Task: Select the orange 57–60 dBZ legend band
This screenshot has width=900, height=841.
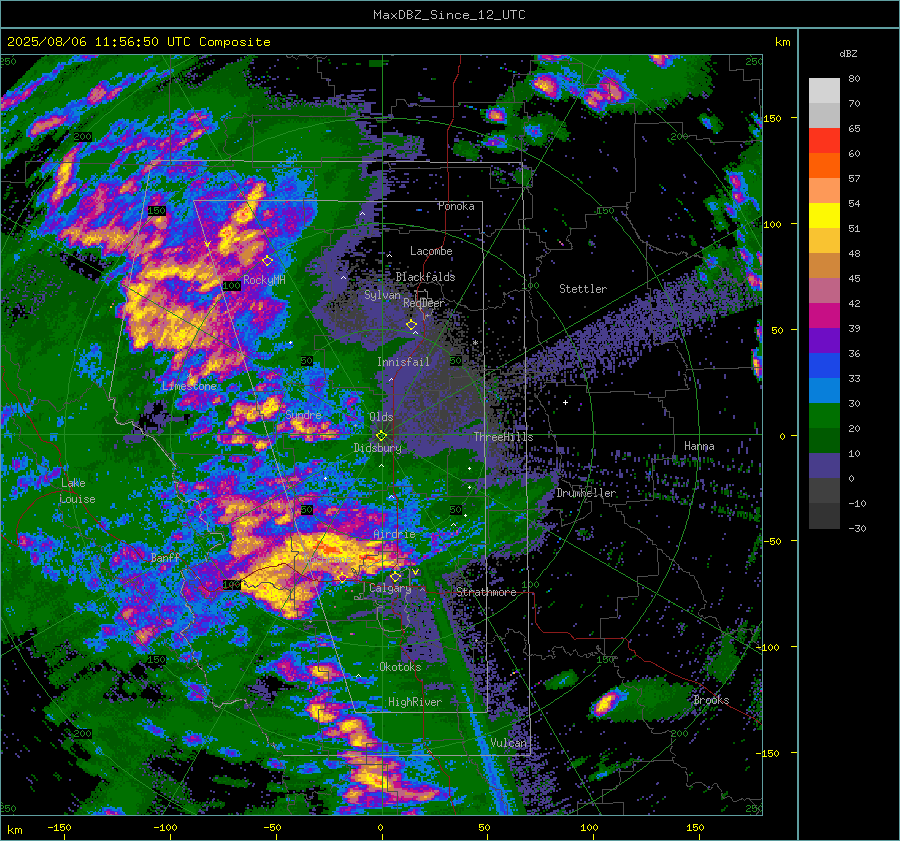Action: 824,166
